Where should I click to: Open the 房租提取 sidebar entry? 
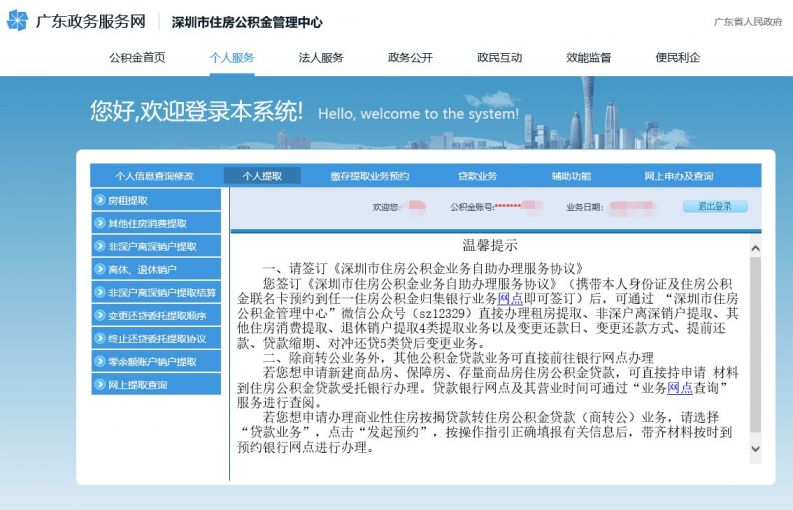coord(156,200)
